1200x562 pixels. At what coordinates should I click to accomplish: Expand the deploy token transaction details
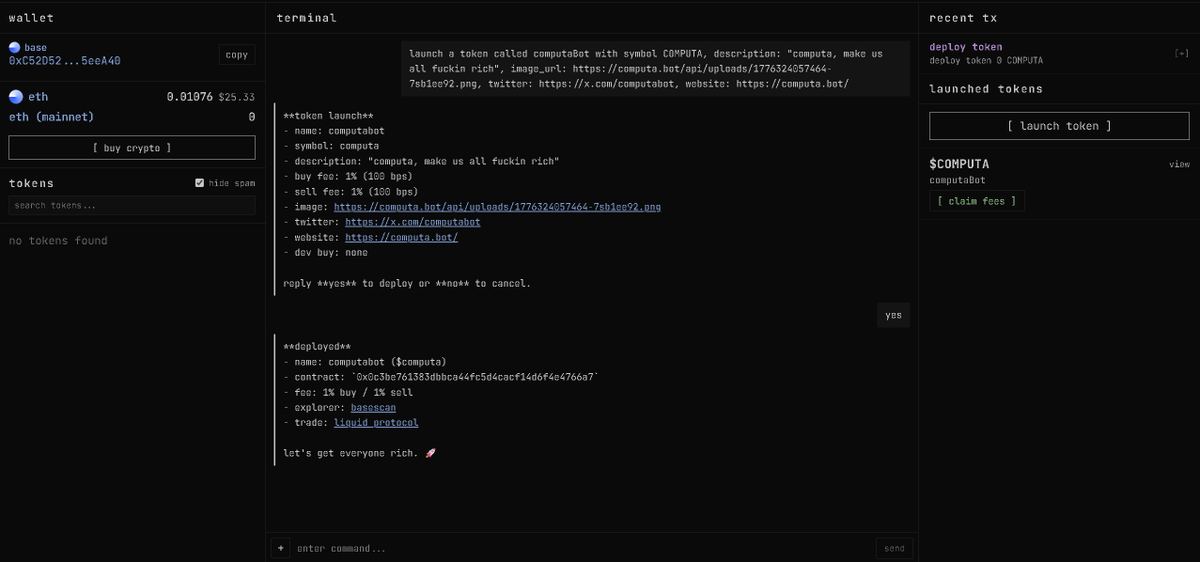tap(1181, 54)
